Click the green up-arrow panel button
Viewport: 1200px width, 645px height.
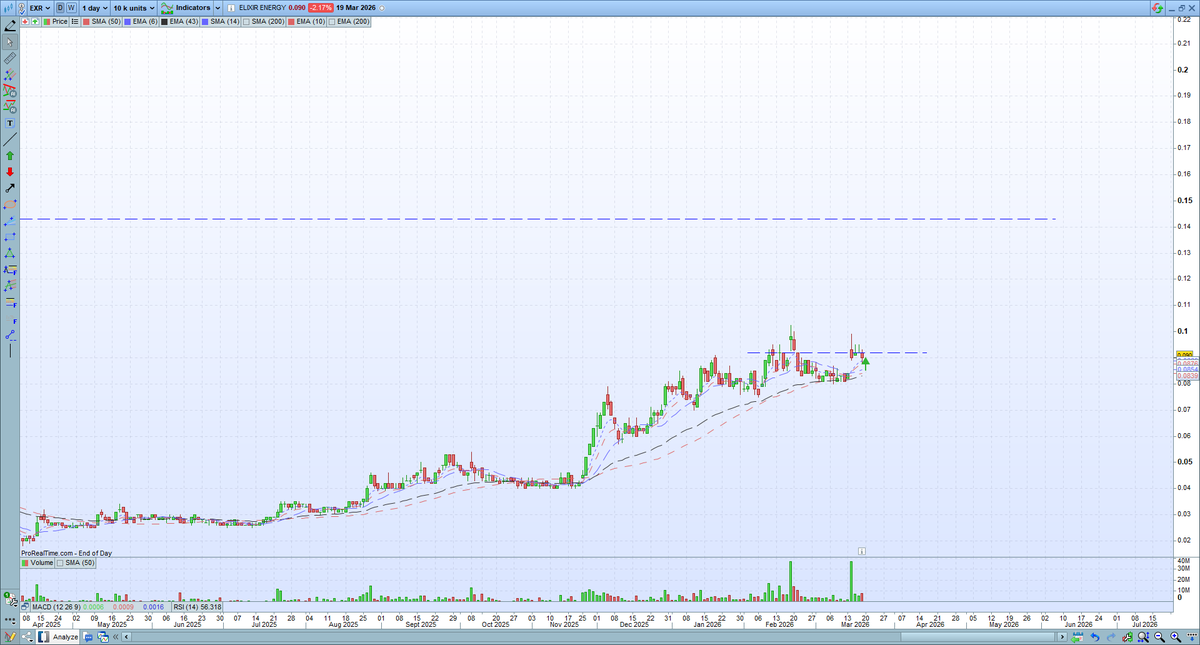coord(35,22)
